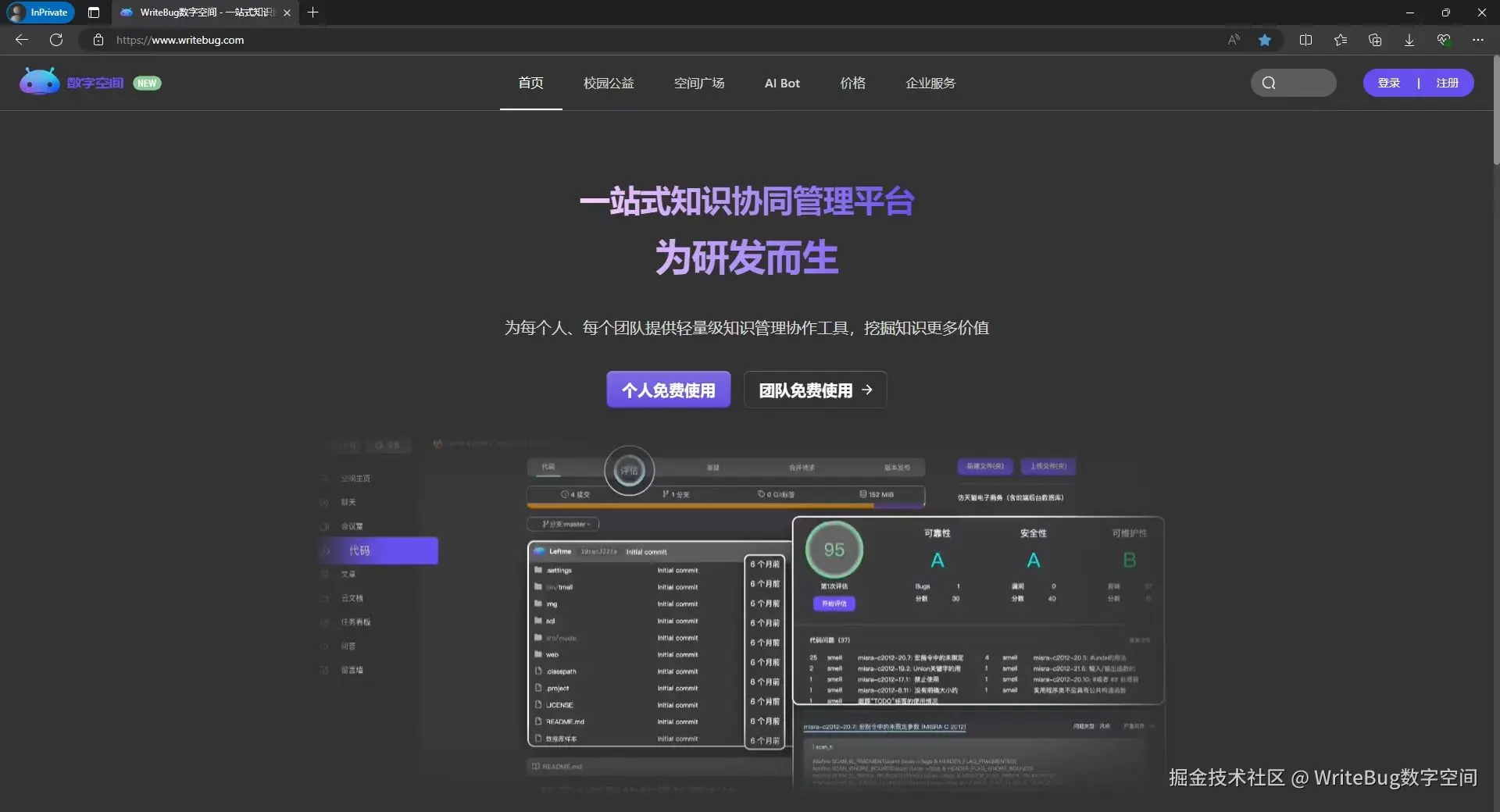The width and height of the screenshot is (1500, 812).
Task: Open the 聊天 section in the sidebar
Action: click(349, 502)
